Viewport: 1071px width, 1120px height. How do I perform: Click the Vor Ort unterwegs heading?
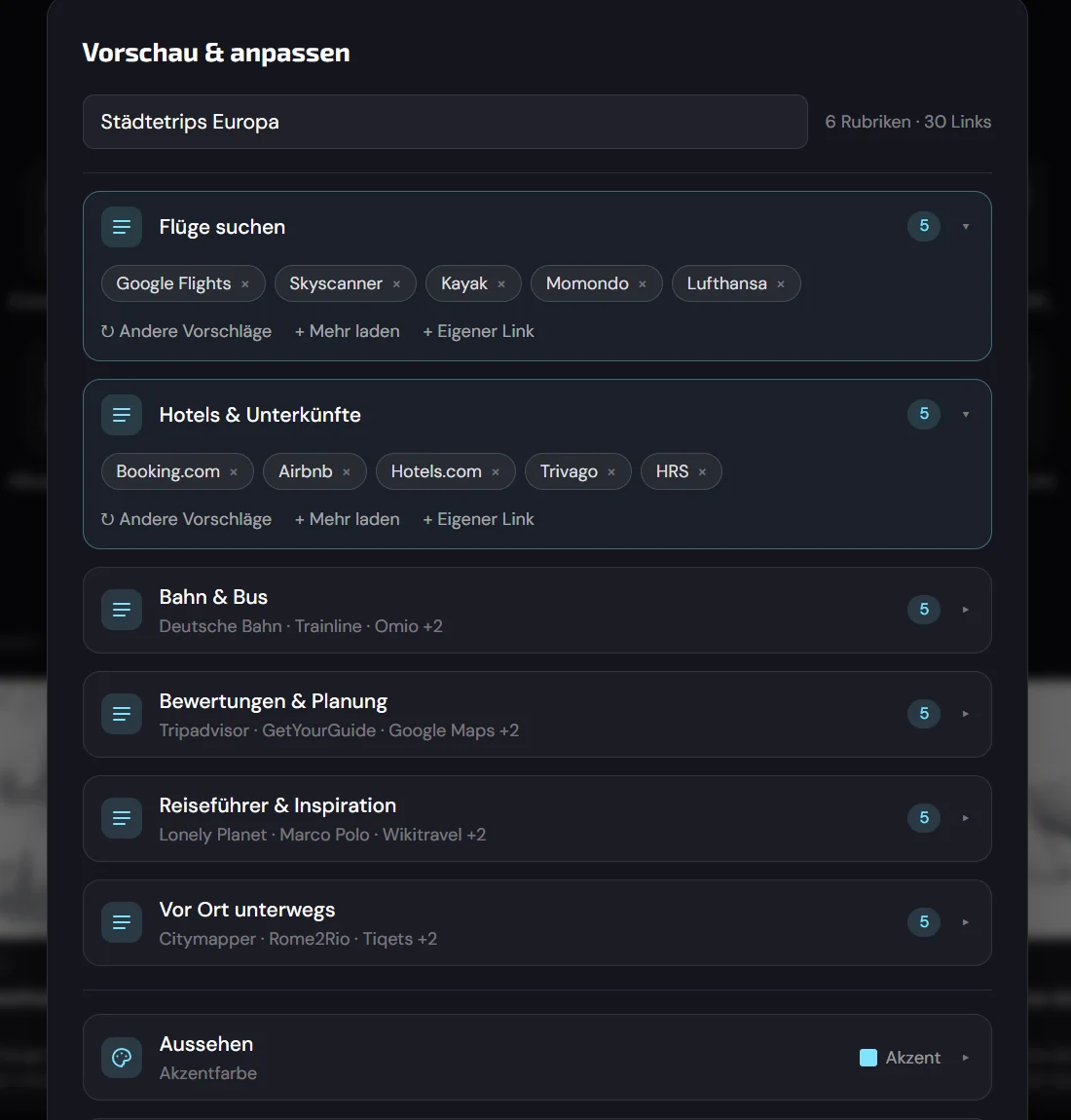(x=247, y=910)
